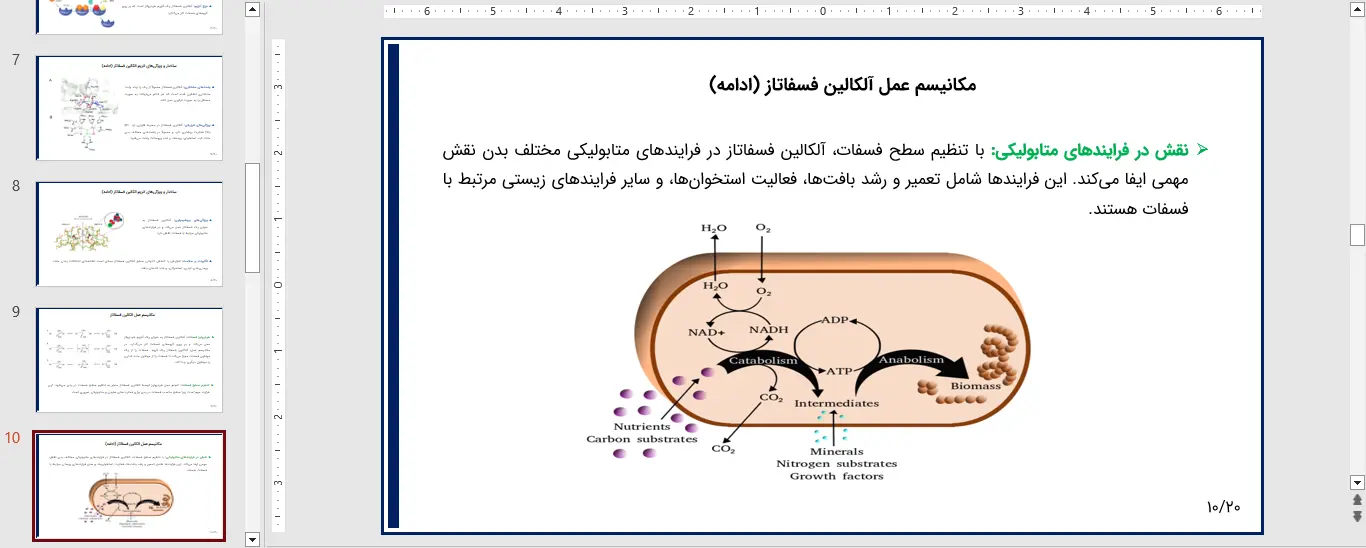Click the Nitrogen substrates label

click(837, 463)
